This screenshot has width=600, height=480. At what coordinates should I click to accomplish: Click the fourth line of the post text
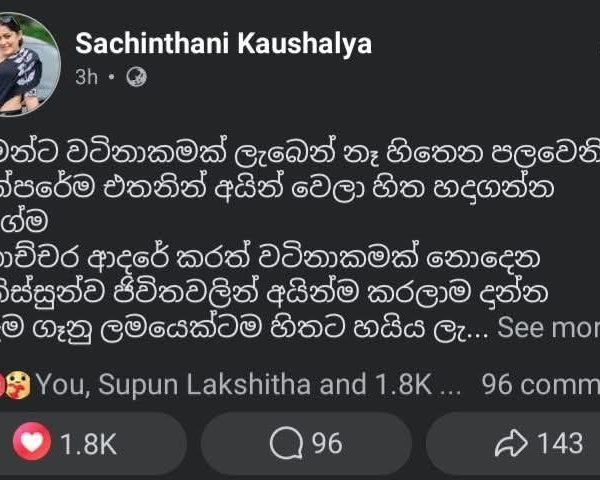click(x=270, y=259)
